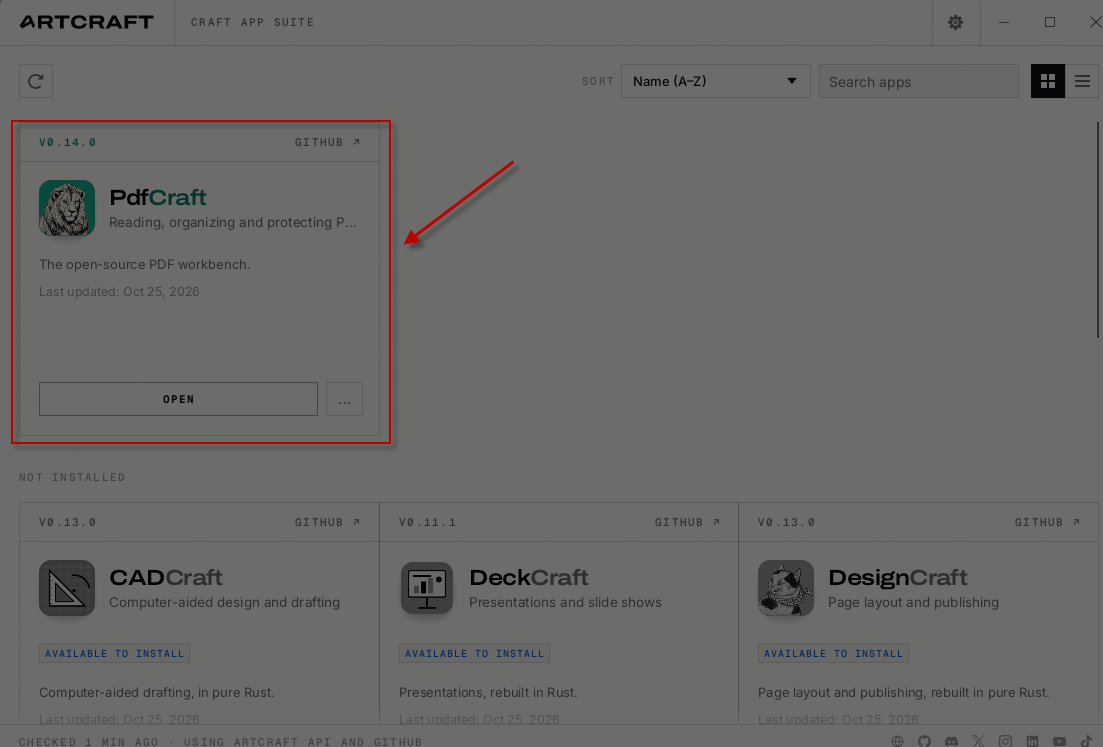Click the vertical scrollbar on the right edge
1103x747 pixels.
coord(1098,230)
